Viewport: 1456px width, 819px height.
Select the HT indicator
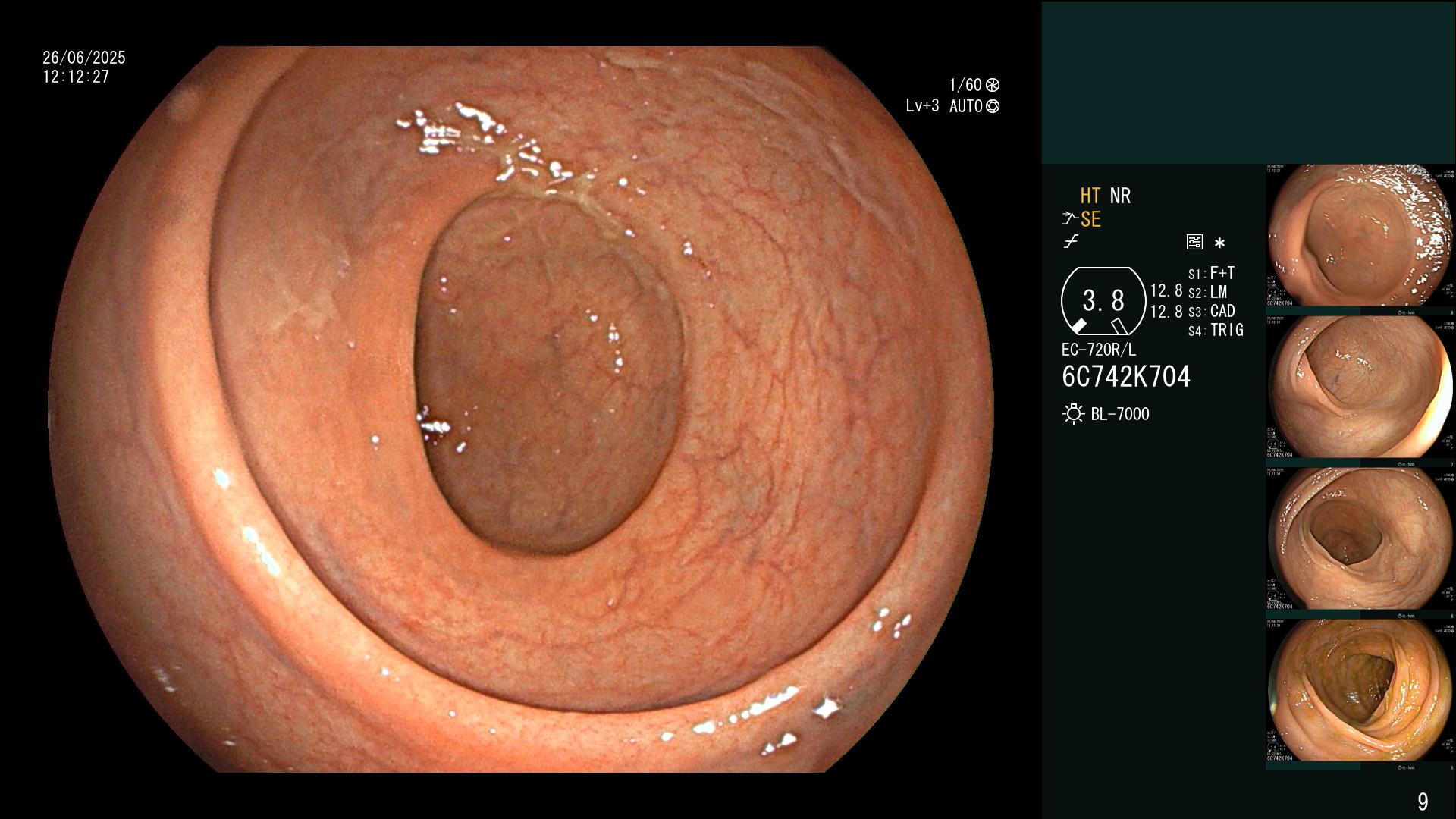(x=1090, y=196)
